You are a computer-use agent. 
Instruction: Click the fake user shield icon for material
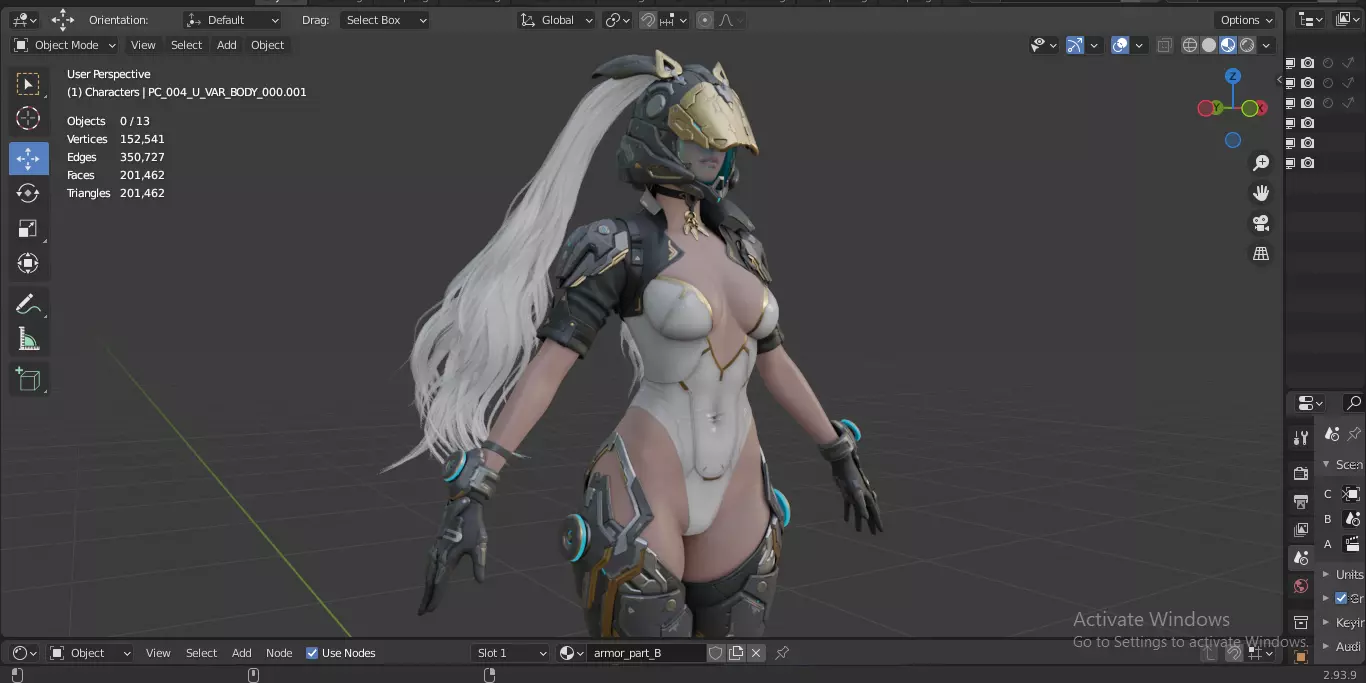[x=716, y=653]
